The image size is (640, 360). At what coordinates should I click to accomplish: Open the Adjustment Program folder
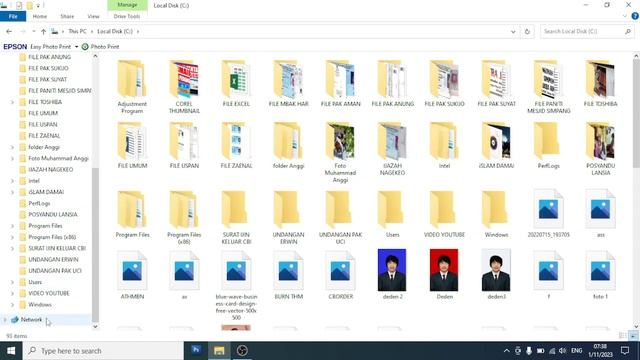(x=132, y=87)
